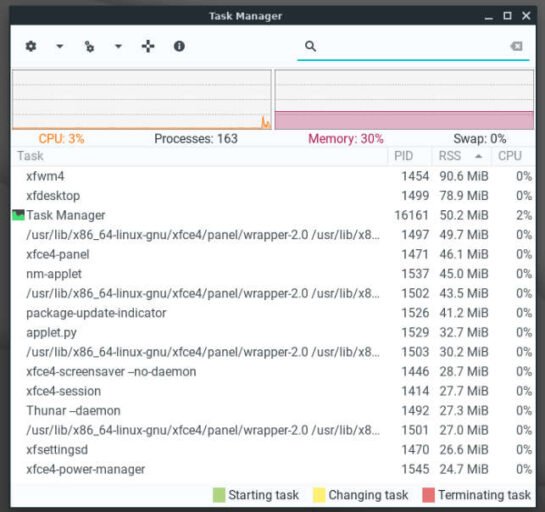Screen dimensions: 545x512
Task: Click the identify window crosshair icon
Action: coord(148,46)
